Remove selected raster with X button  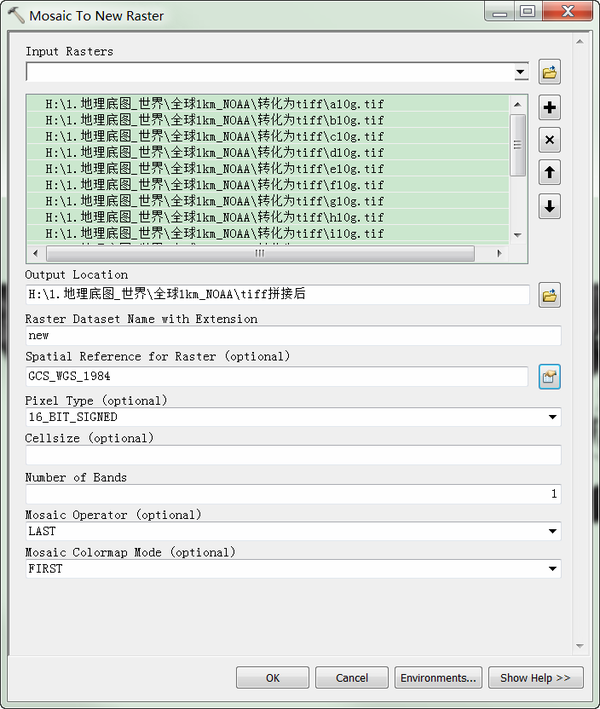(549, 140)
